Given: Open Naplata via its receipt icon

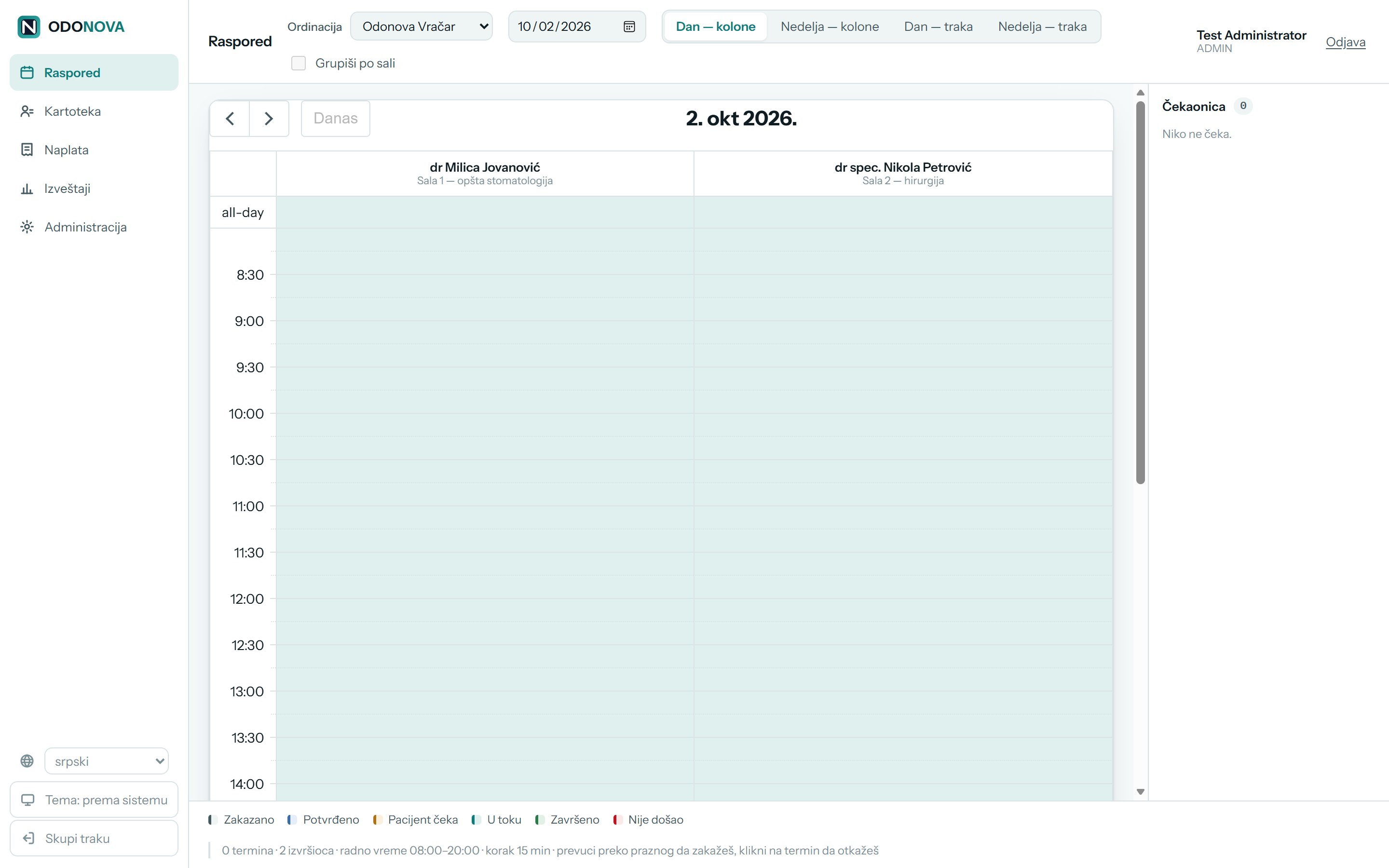Looking at the screenshot, I should pyautogui.click(x=27, y=150).
